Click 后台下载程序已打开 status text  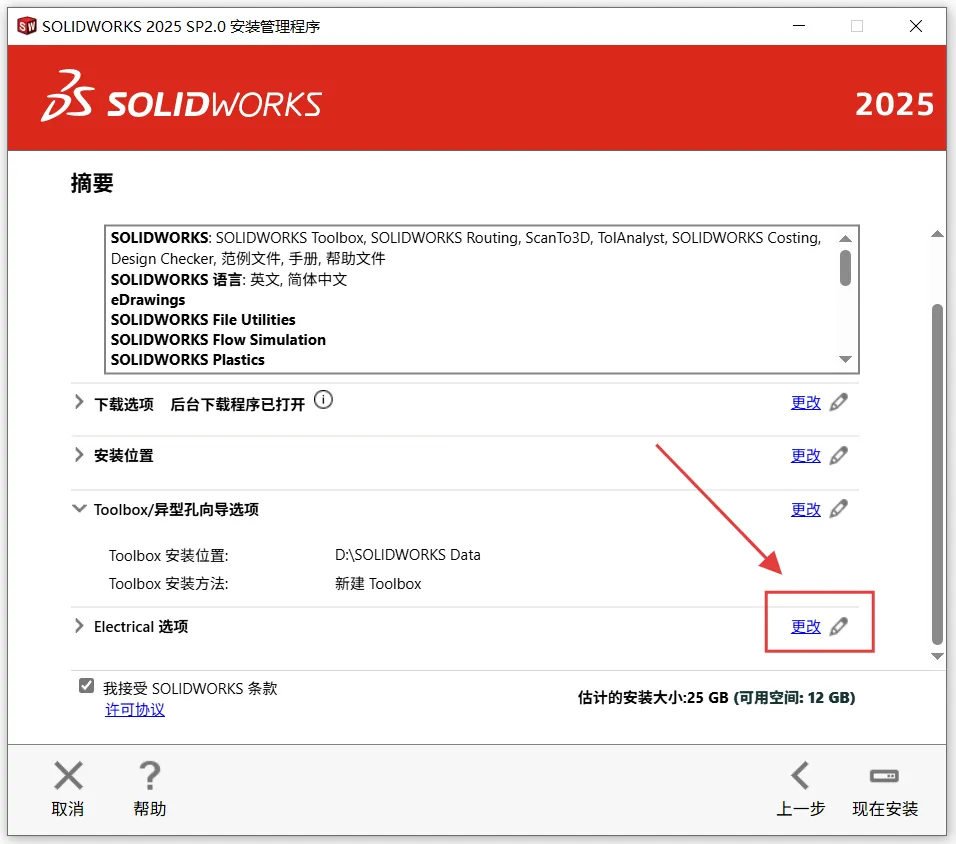(238, 404)
